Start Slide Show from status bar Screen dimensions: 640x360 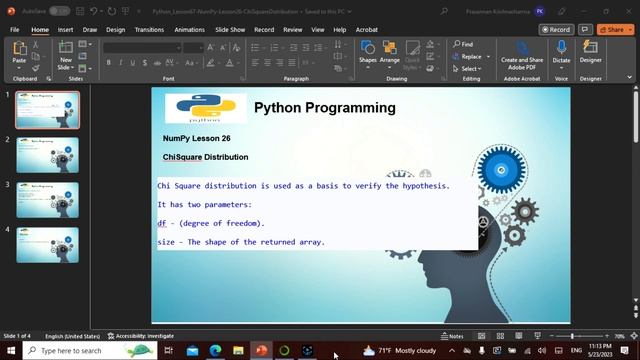pyautogui.click(x=537, y=336)
